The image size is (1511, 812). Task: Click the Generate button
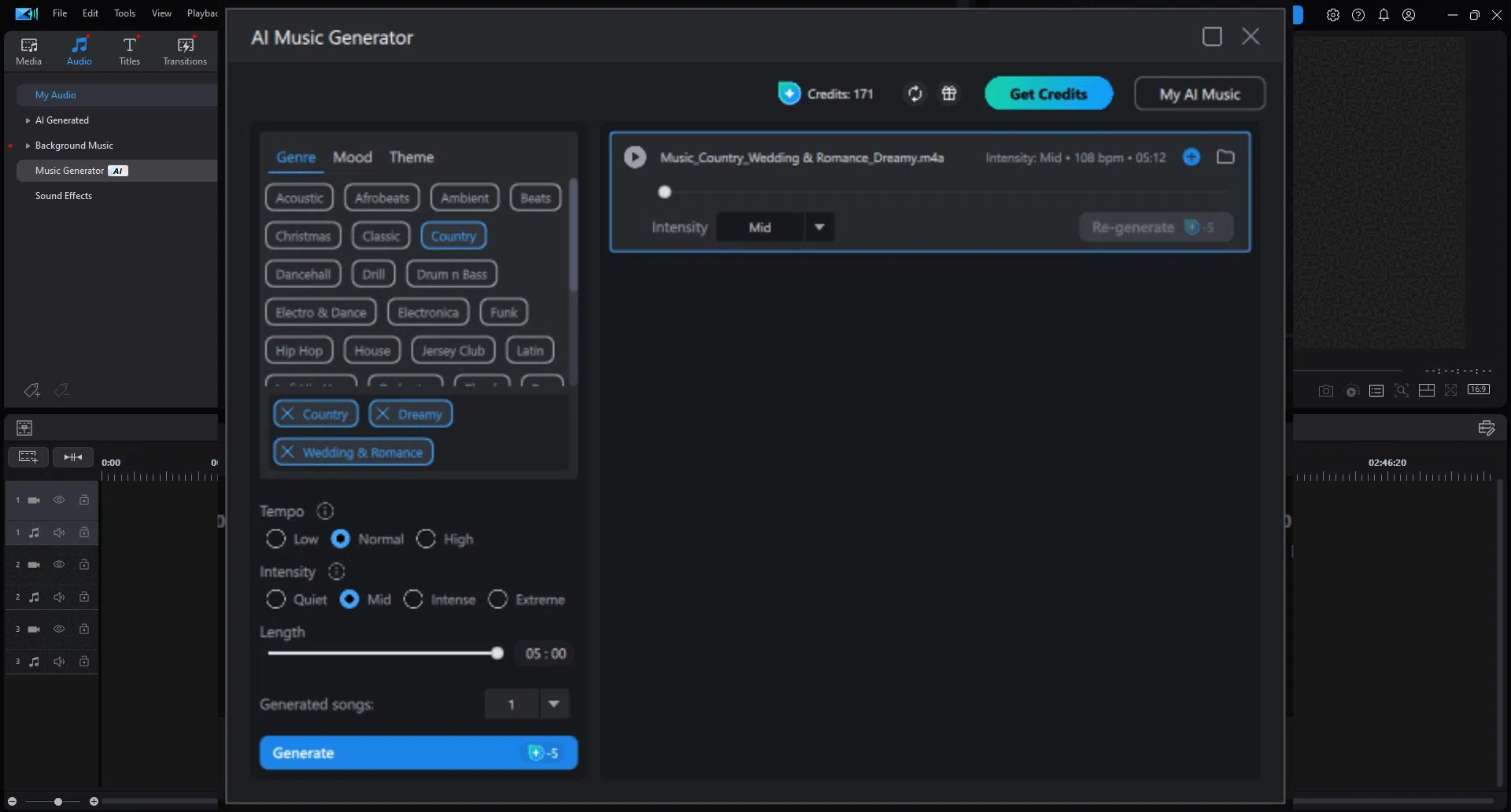point(418,752)
